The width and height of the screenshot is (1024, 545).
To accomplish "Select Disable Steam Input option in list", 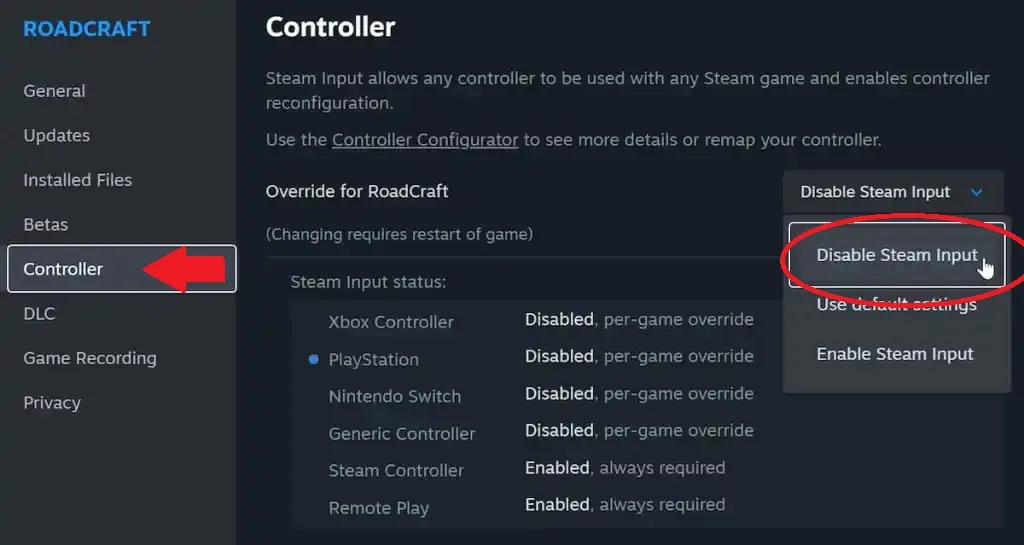I will tap(897, 255).
